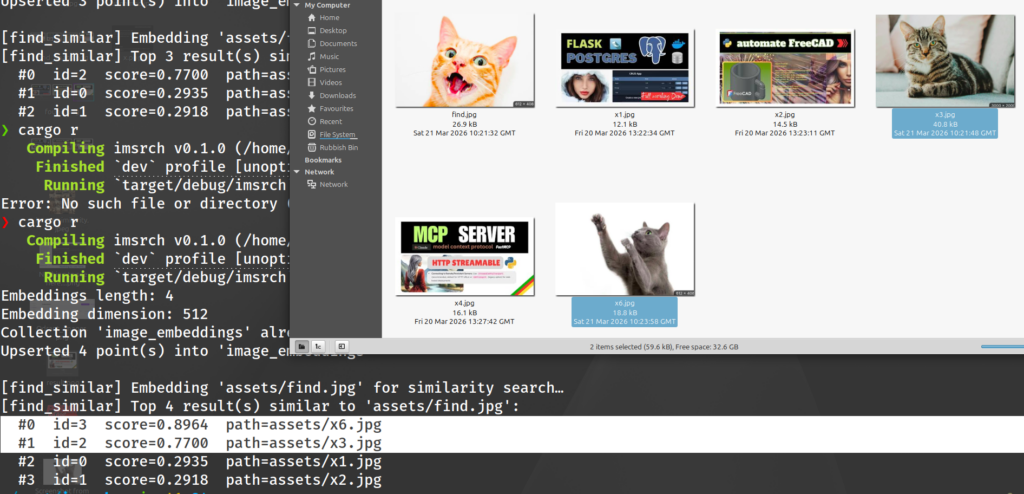
Task: Select the x6.jpg grey cat thumbnail
Action: pyautogui.click(x=625, y=250)
